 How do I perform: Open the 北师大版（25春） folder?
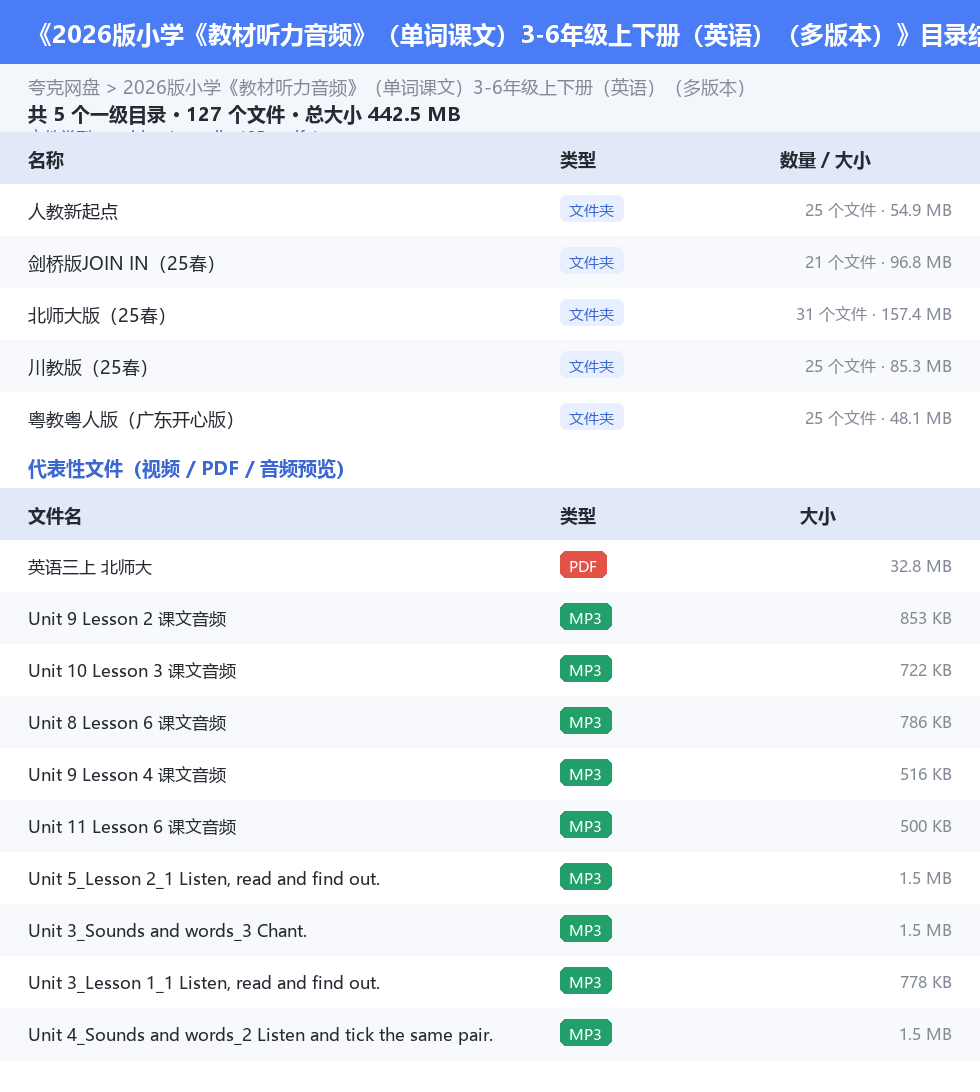(x=490, y=314)
